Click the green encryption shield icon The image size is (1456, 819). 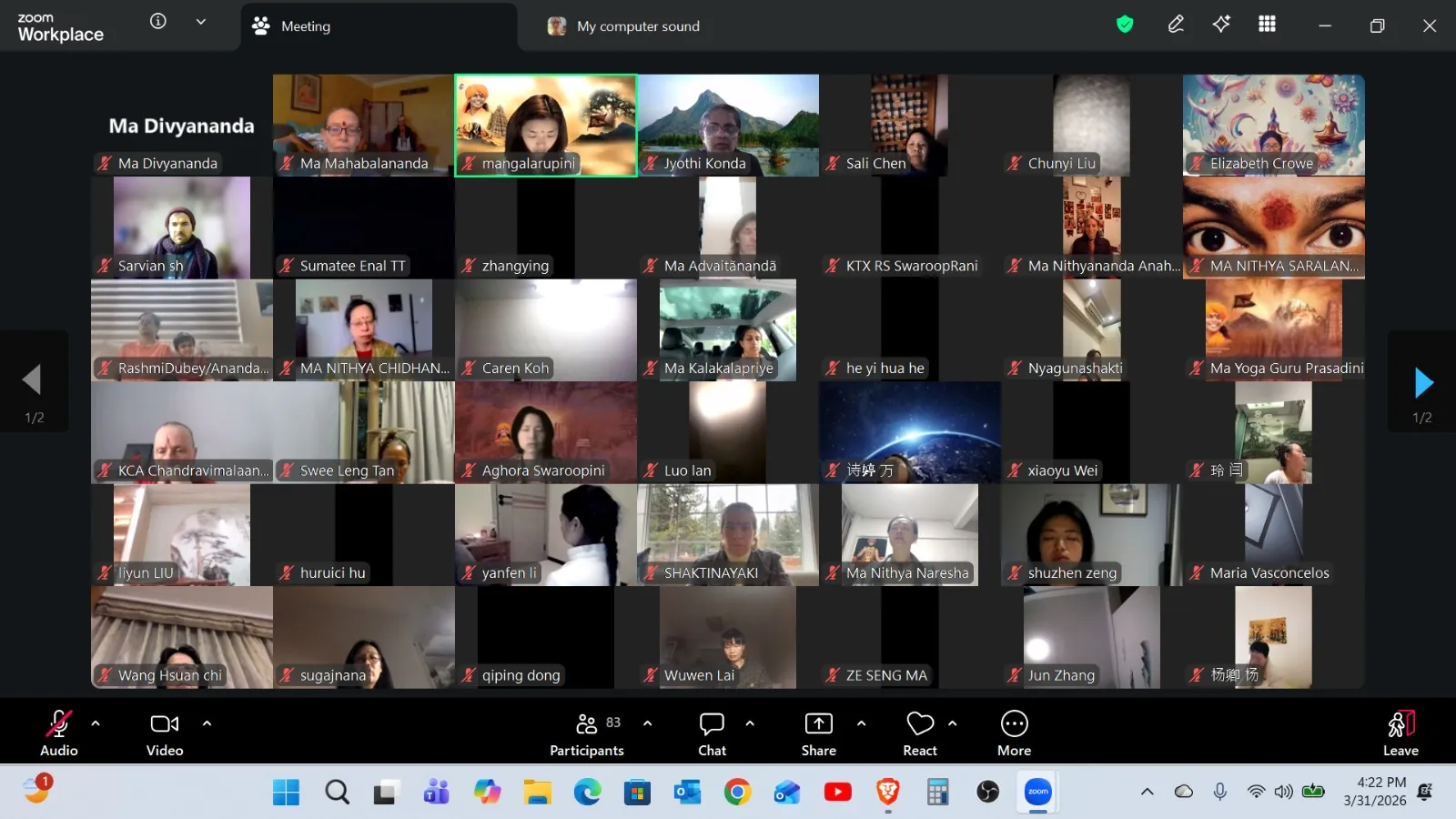(1125, 25)
